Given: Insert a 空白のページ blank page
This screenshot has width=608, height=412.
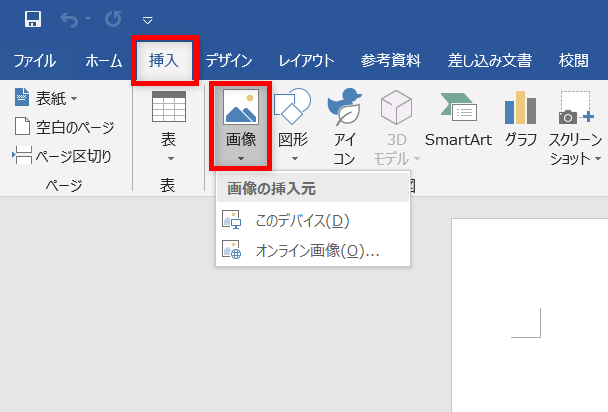Looking at the screenshot, I should tap(65, 127).
